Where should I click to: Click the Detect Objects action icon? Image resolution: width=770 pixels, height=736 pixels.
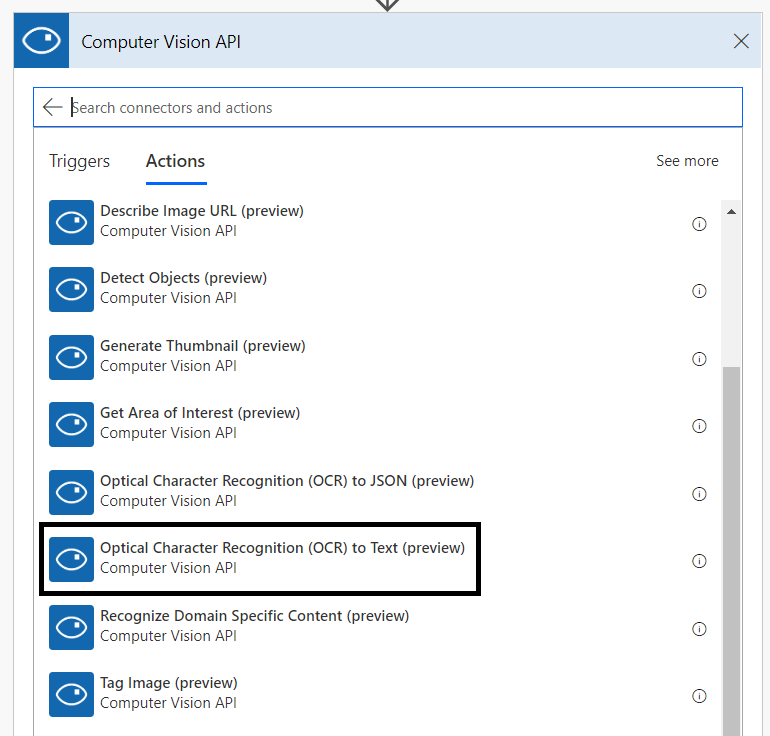tap(71, 289)
